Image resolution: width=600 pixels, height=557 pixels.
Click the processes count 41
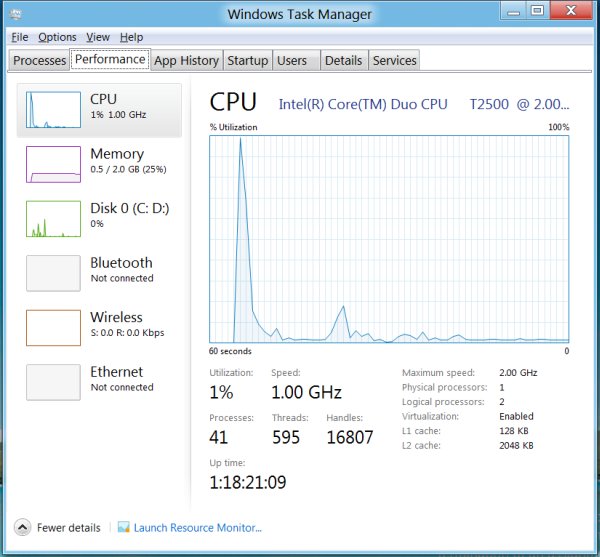(218, 437)
